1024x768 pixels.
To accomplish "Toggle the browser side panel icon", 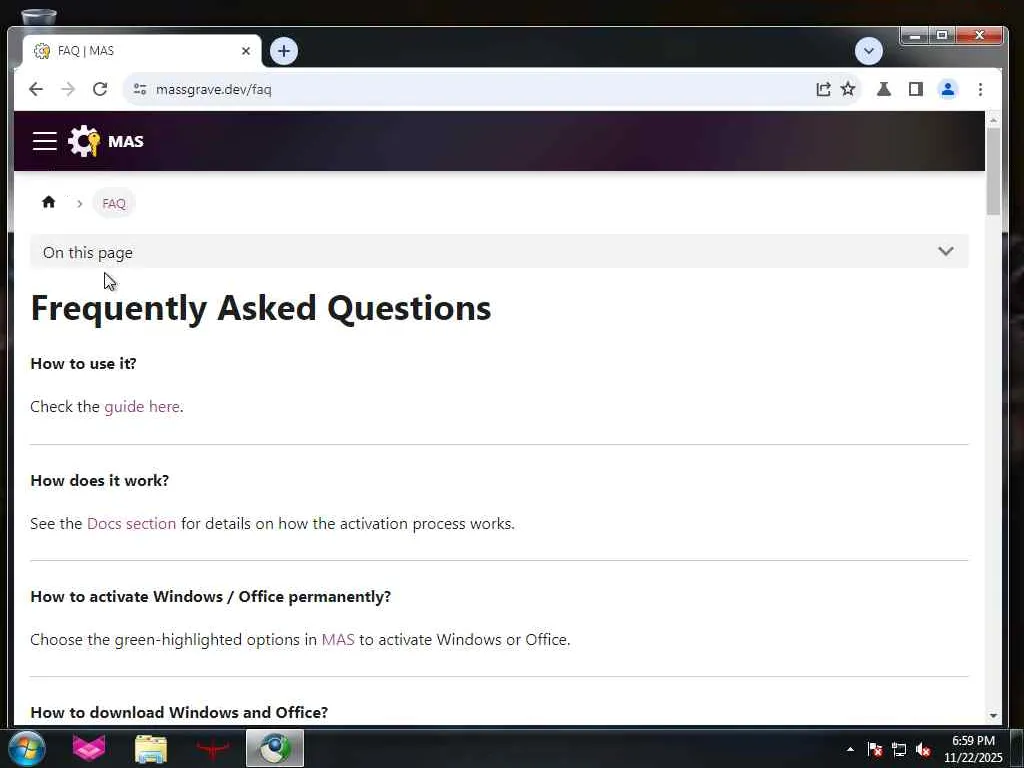I will coord(916,89).
